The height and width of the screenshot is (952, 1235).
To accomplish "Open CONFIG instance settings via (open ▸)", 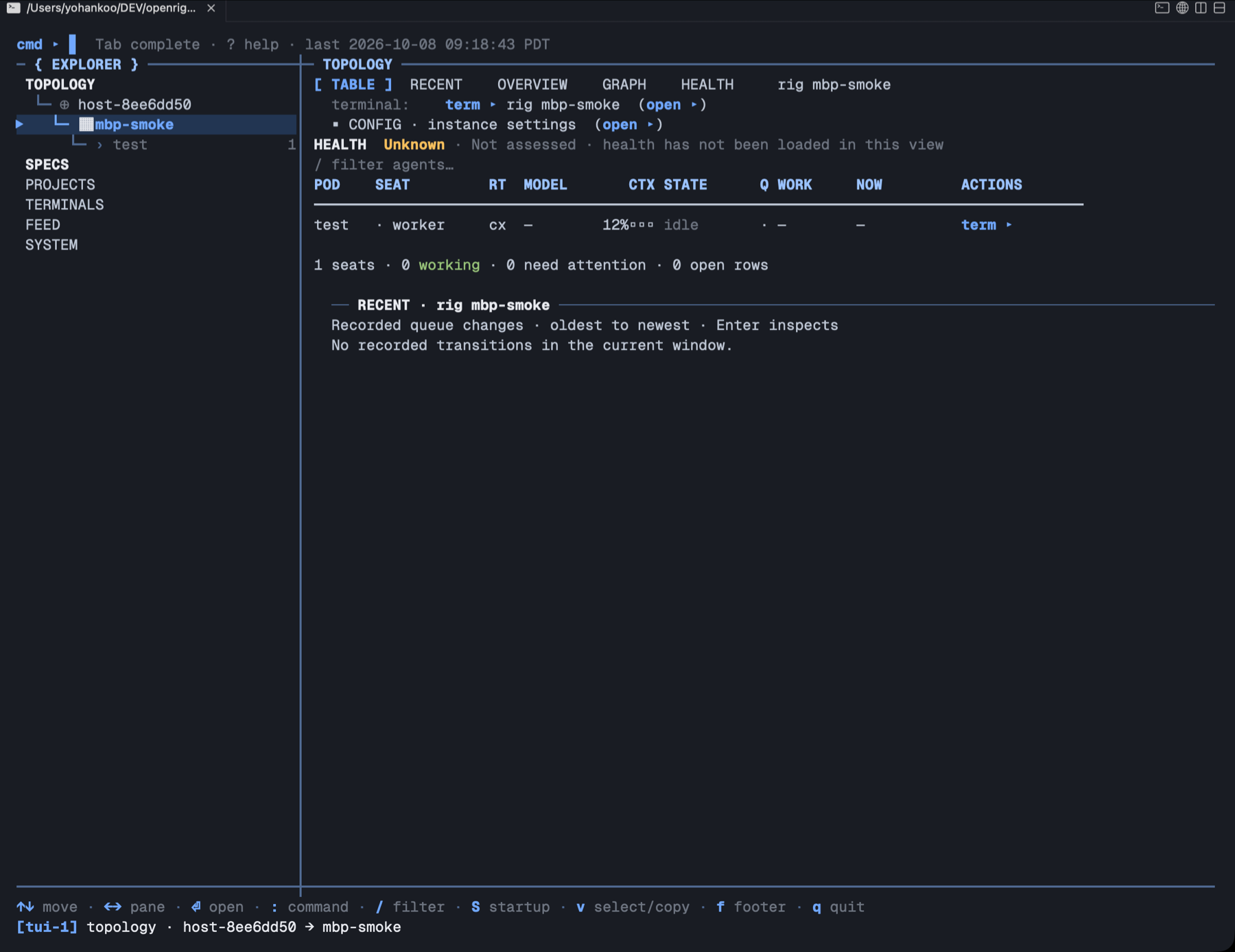I will click(x=628, y=125).
